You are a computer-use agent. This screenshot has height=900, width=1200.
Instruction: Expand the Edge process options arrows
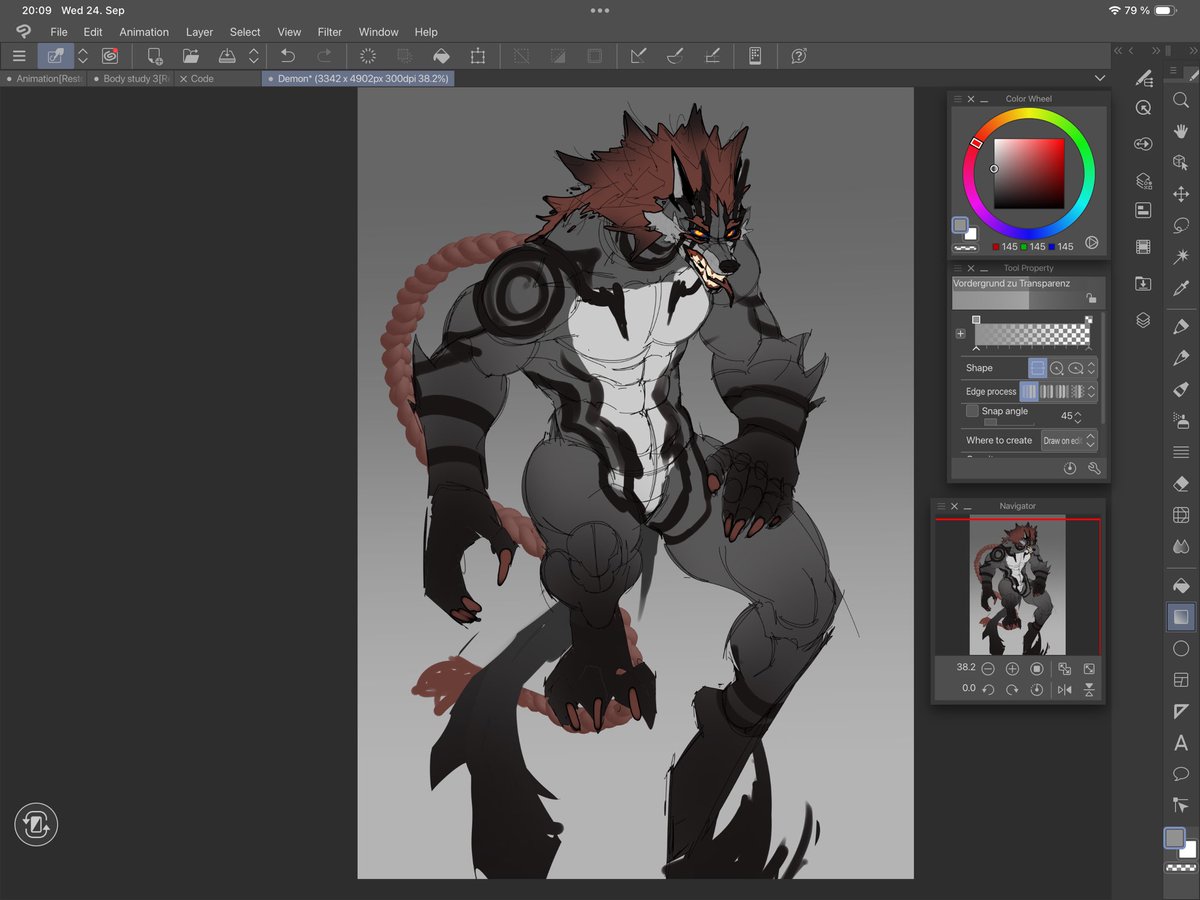(x=1092, y=392)
